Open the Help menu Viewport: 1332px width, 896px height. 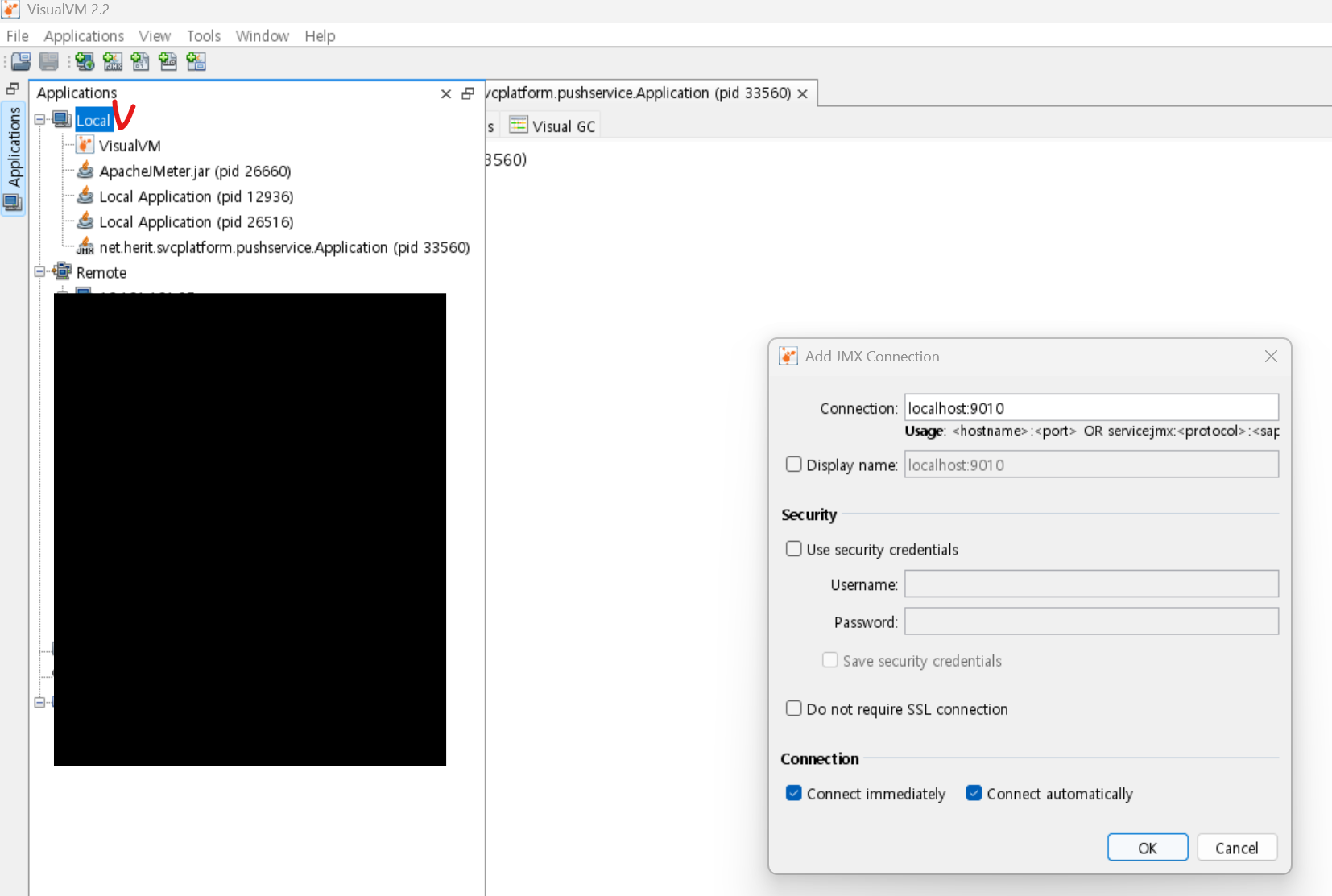point(320,36)
